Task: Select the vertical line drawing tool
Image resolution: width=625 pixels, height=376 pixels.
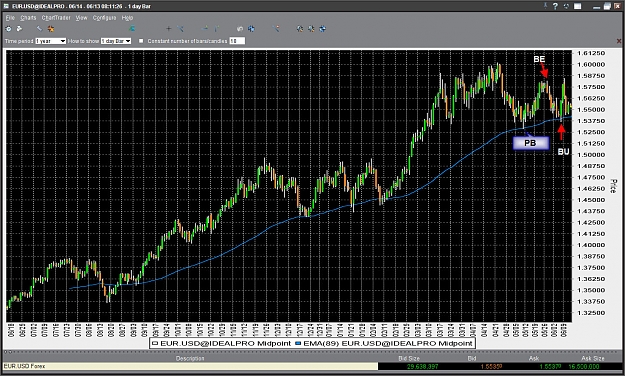Action: (x=216, y=29)
